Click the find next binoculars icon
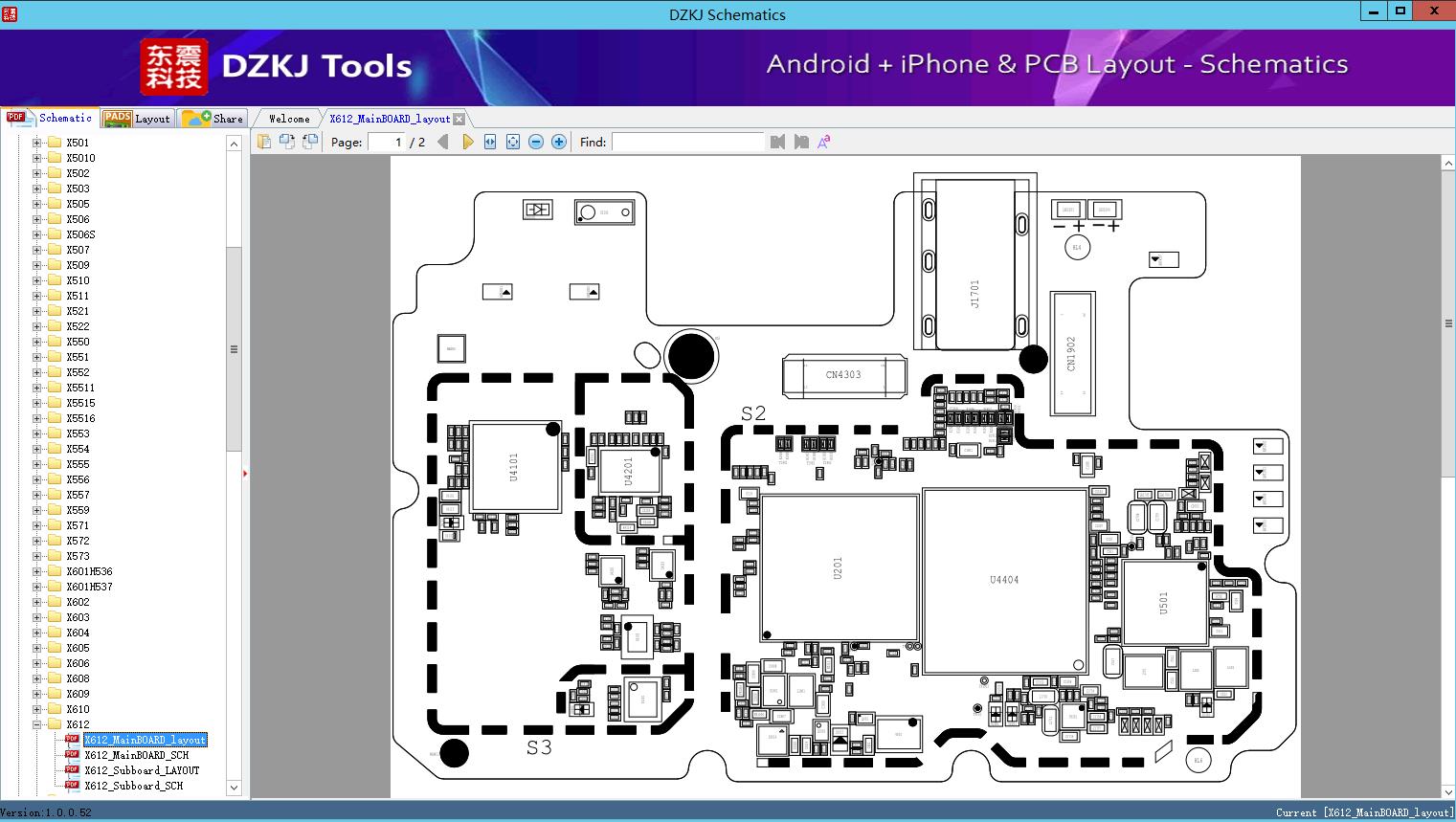 tap(801, 142)
